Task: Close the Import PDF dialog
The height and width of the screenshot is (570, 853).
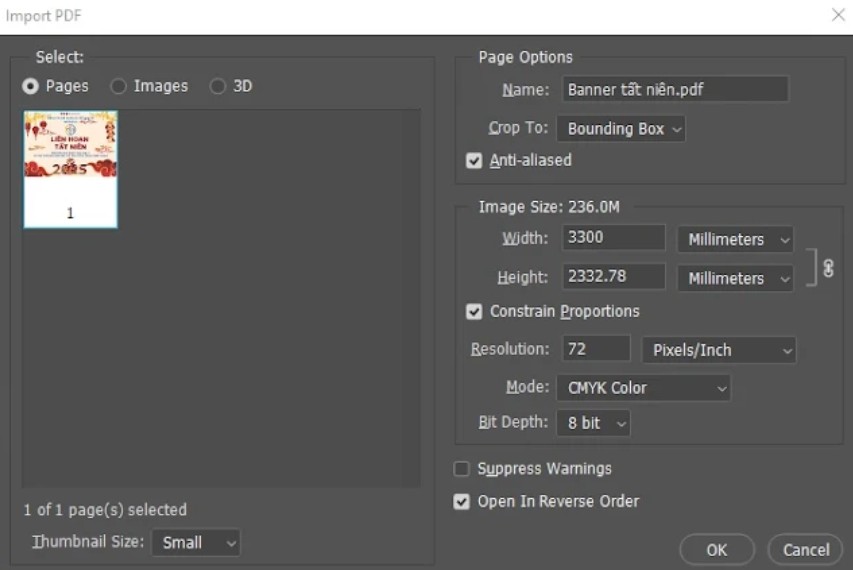Action: 837,15
